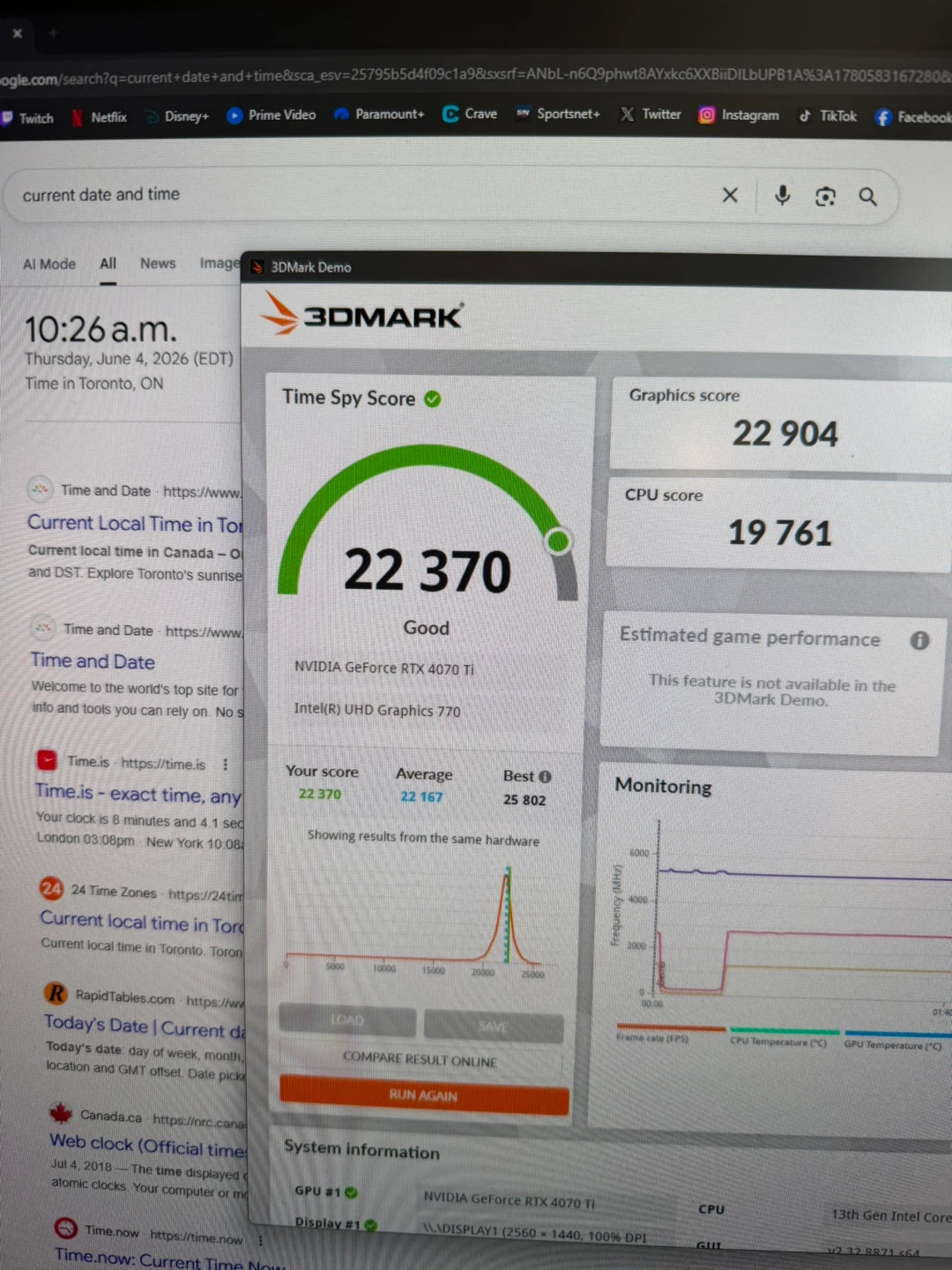The height and width of the screenshot is (1270, 952).
Task: Open Time.is result three-dot options menu
Action: coord(225,764)
